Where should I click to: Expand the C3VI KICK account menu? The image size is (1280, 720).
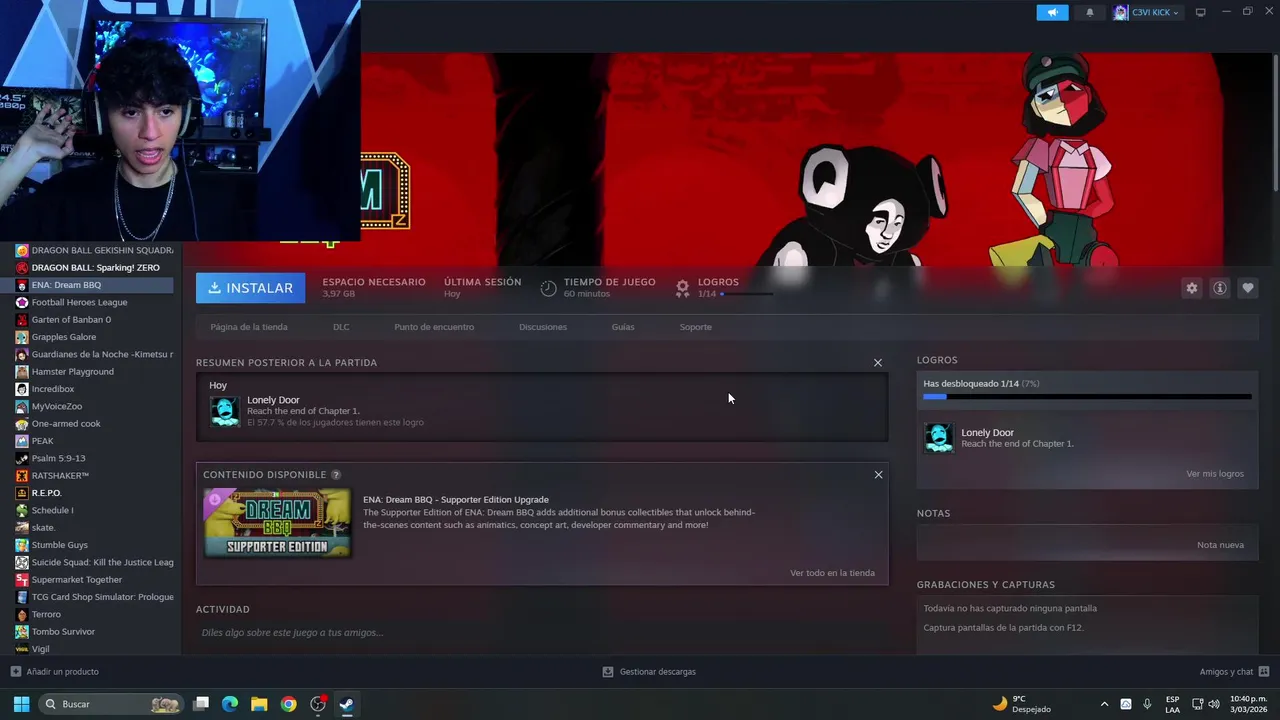[x=1147, y=12]
